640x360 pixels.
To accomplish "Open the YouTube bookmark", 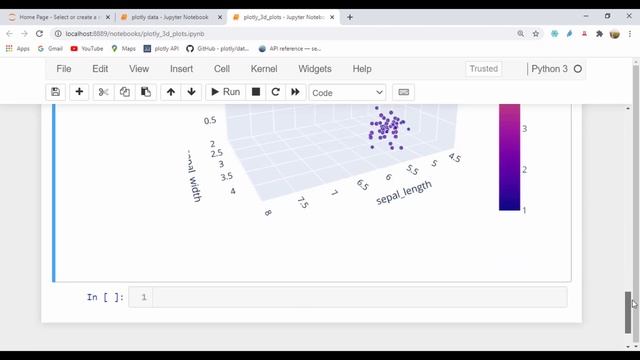I will (87, 49).
